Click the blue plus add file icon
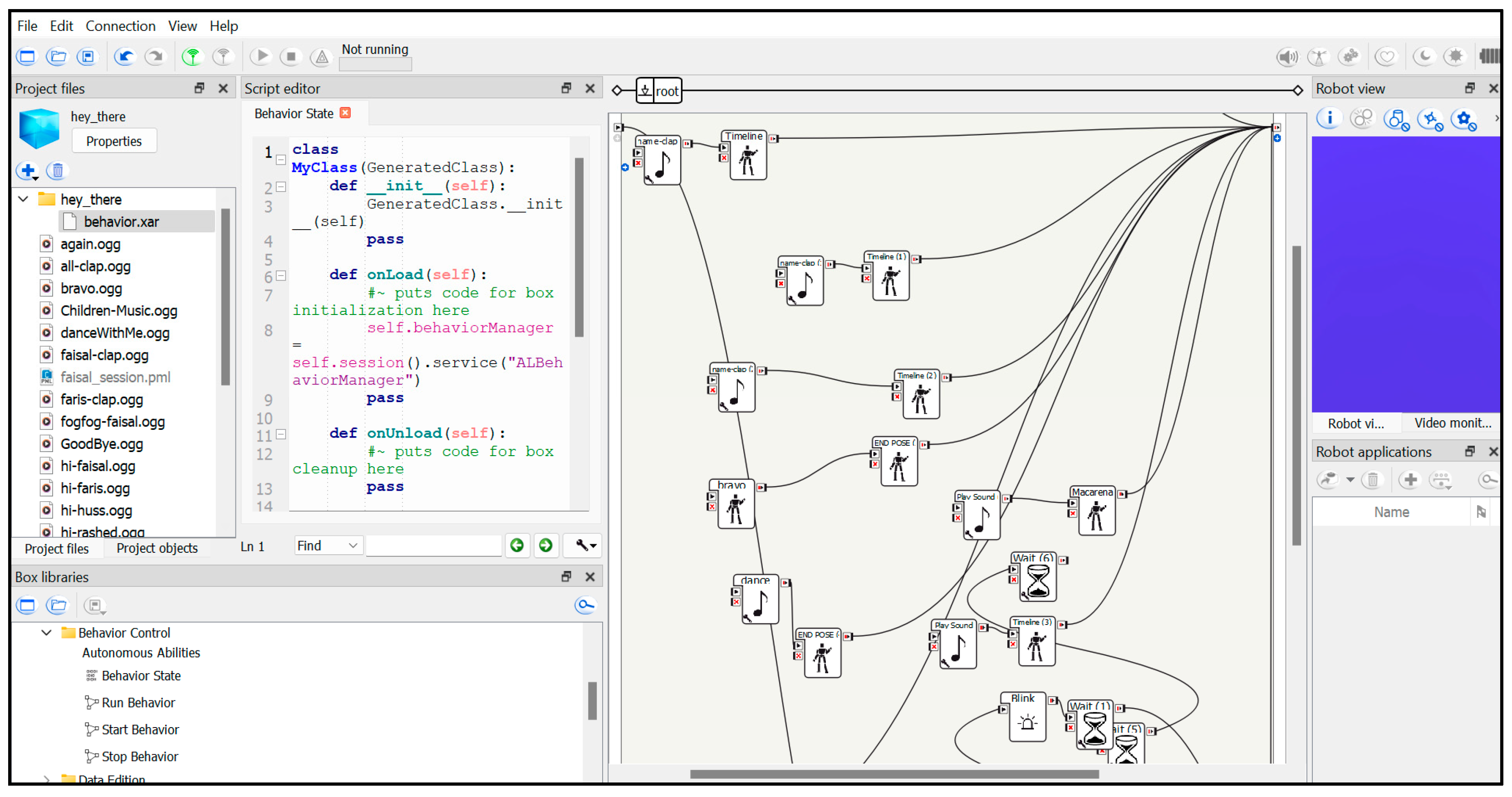The width and height of the screenshot is (1512, 797). click(28, 171)
